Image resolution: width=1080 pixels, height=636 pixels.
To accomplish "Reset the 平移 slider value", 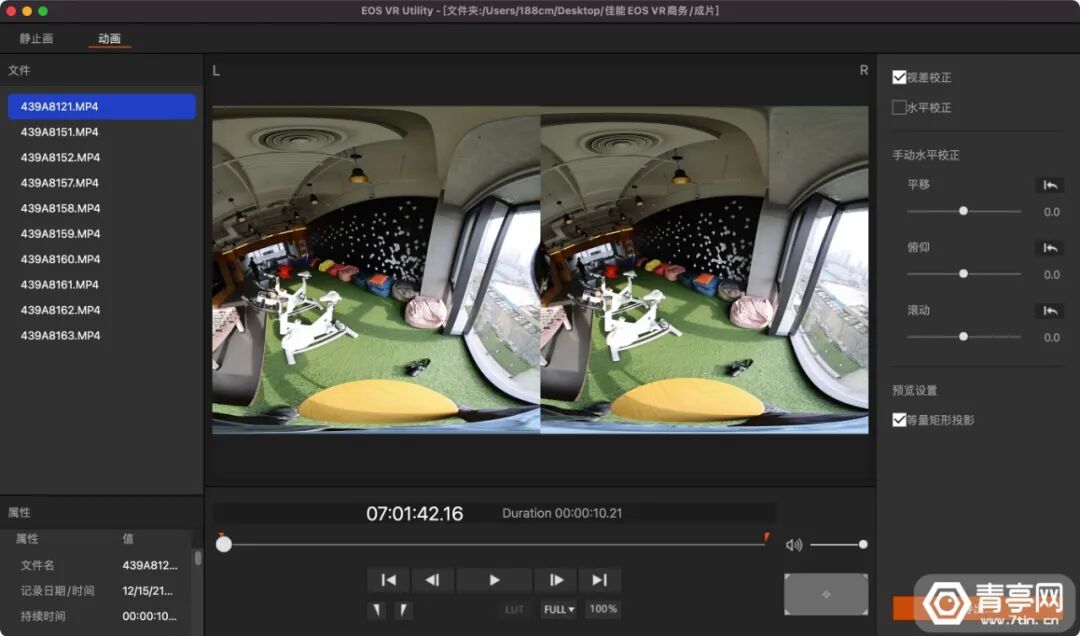I will (x=1050, y=185).
